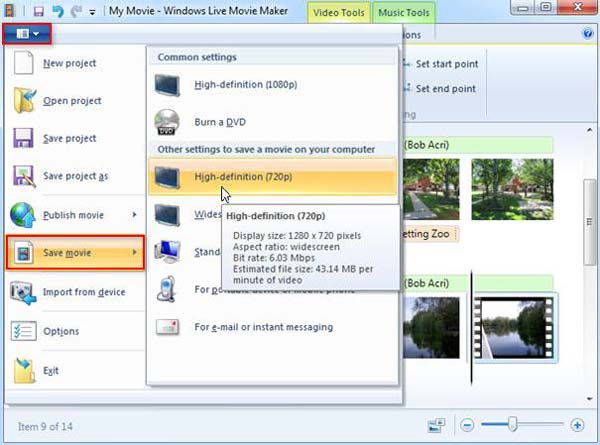This screenshot has width=600, height=445.
Task: Switch to Music Tools tab
Action: coord(404,13)
